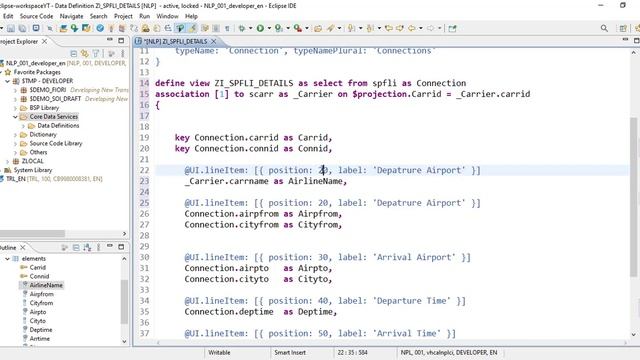Toggle the Outline sort button
This screenshot has width=640, height=360.
click(87, 247)
